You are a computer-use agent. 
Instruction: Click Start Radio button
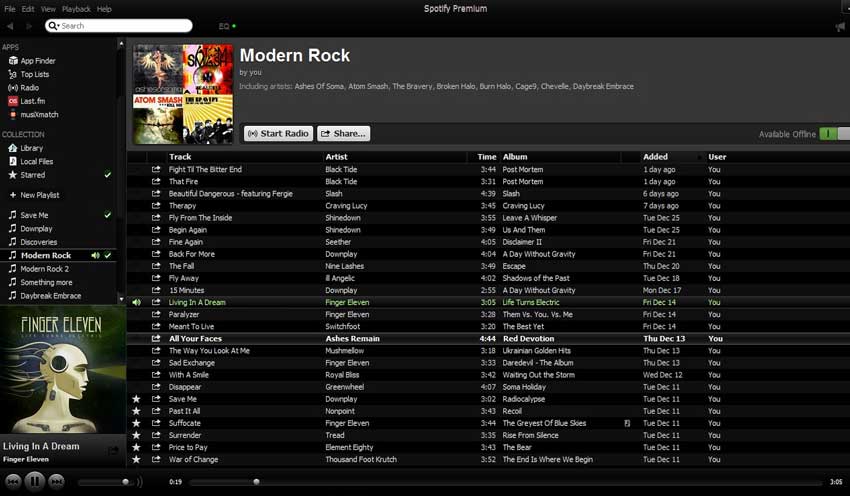tap(278, 133)
